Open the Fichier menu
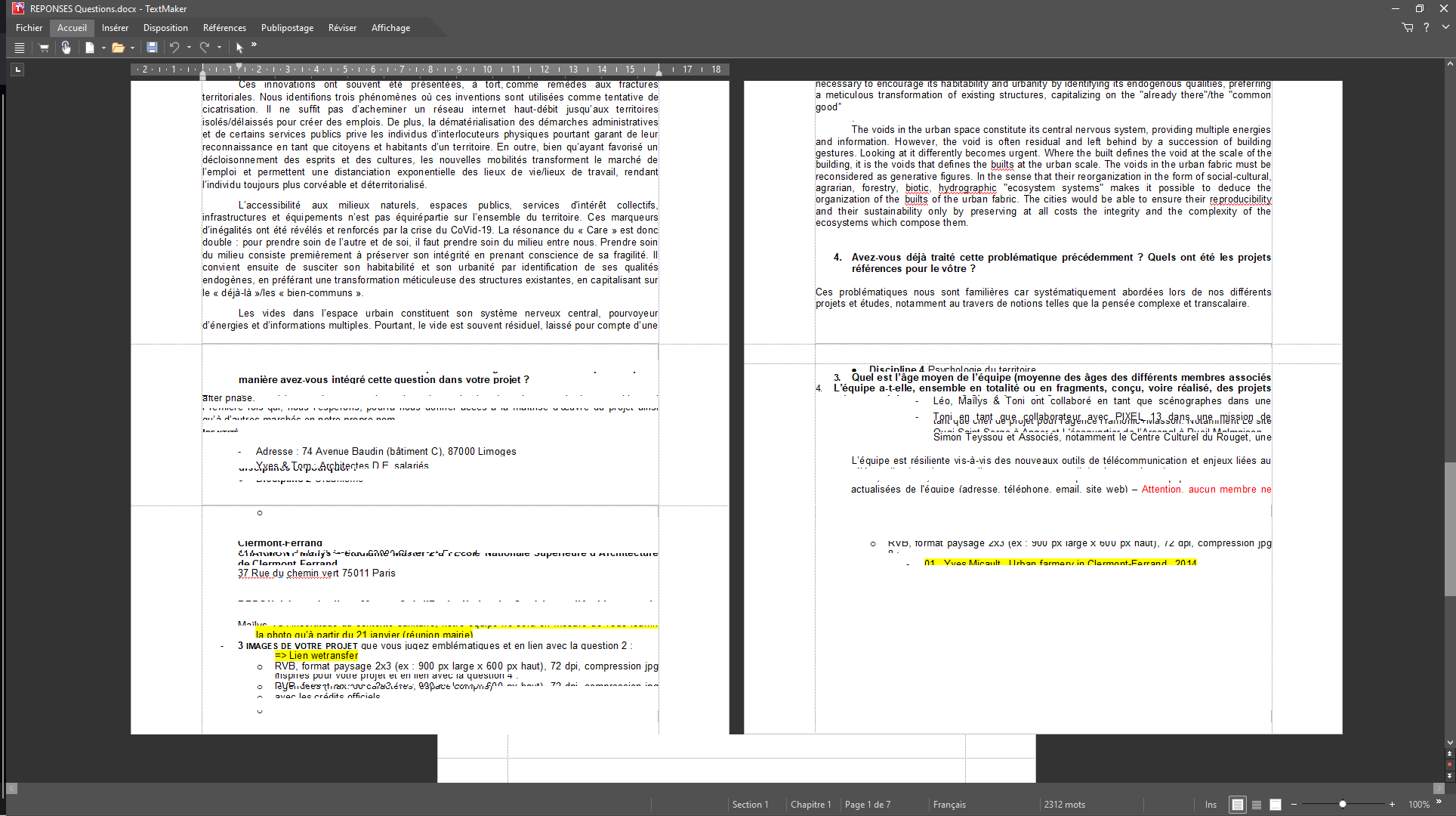Screen dimensions: 1456x816 tap(29, 28)
